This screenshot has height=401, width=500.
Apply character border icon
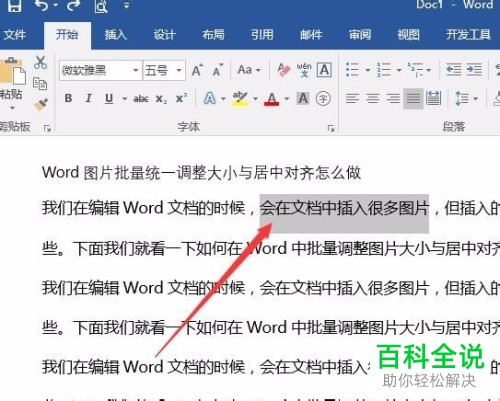point(324,70)
